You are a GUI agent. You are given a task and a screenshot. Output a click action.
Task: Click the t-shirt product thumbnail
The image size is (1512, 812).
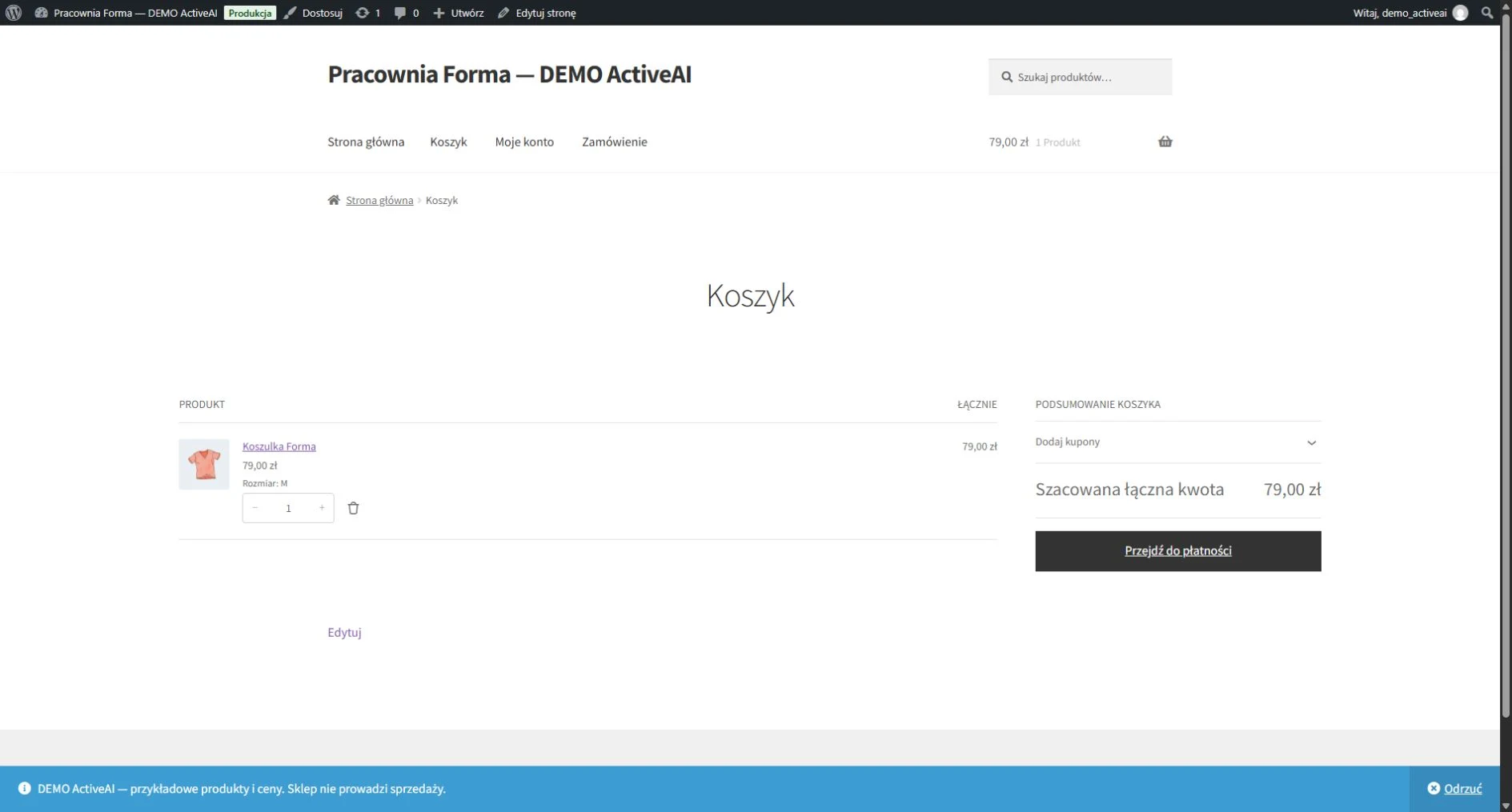pos(204,464)
